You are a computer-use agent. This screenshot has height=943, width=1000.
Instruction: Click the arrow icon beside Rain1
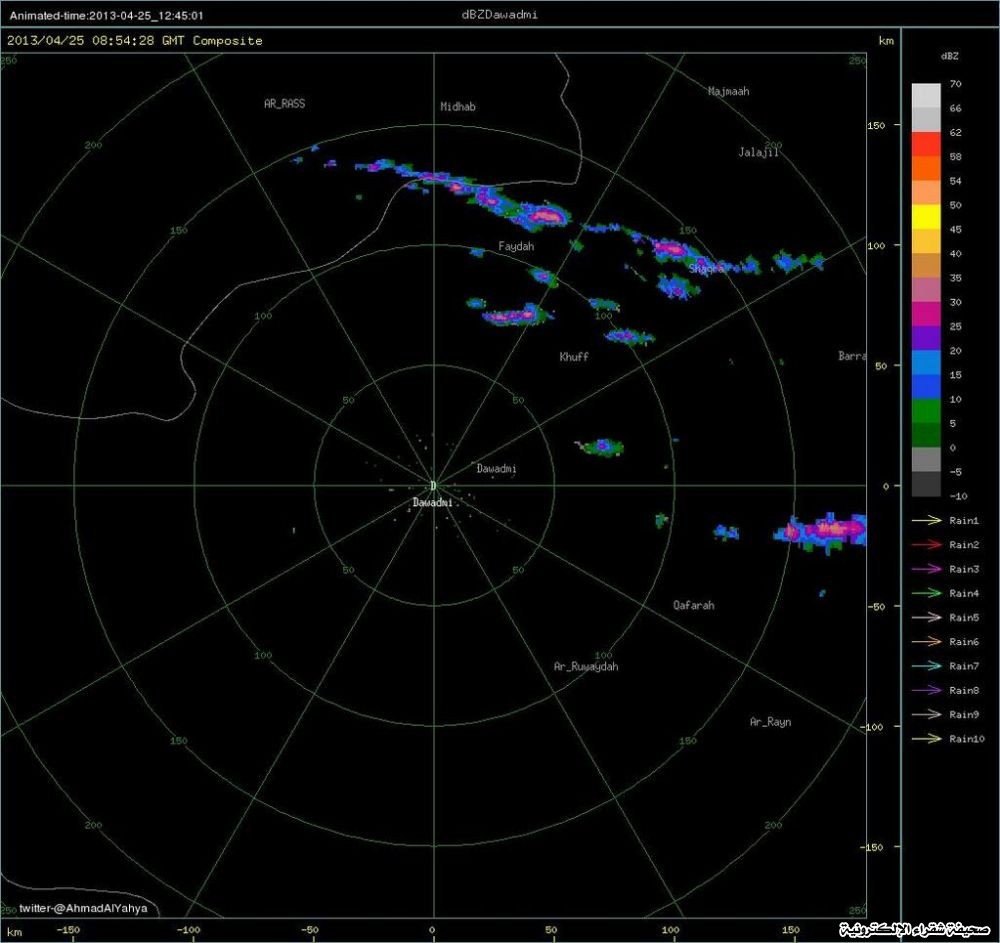point(927,520)
